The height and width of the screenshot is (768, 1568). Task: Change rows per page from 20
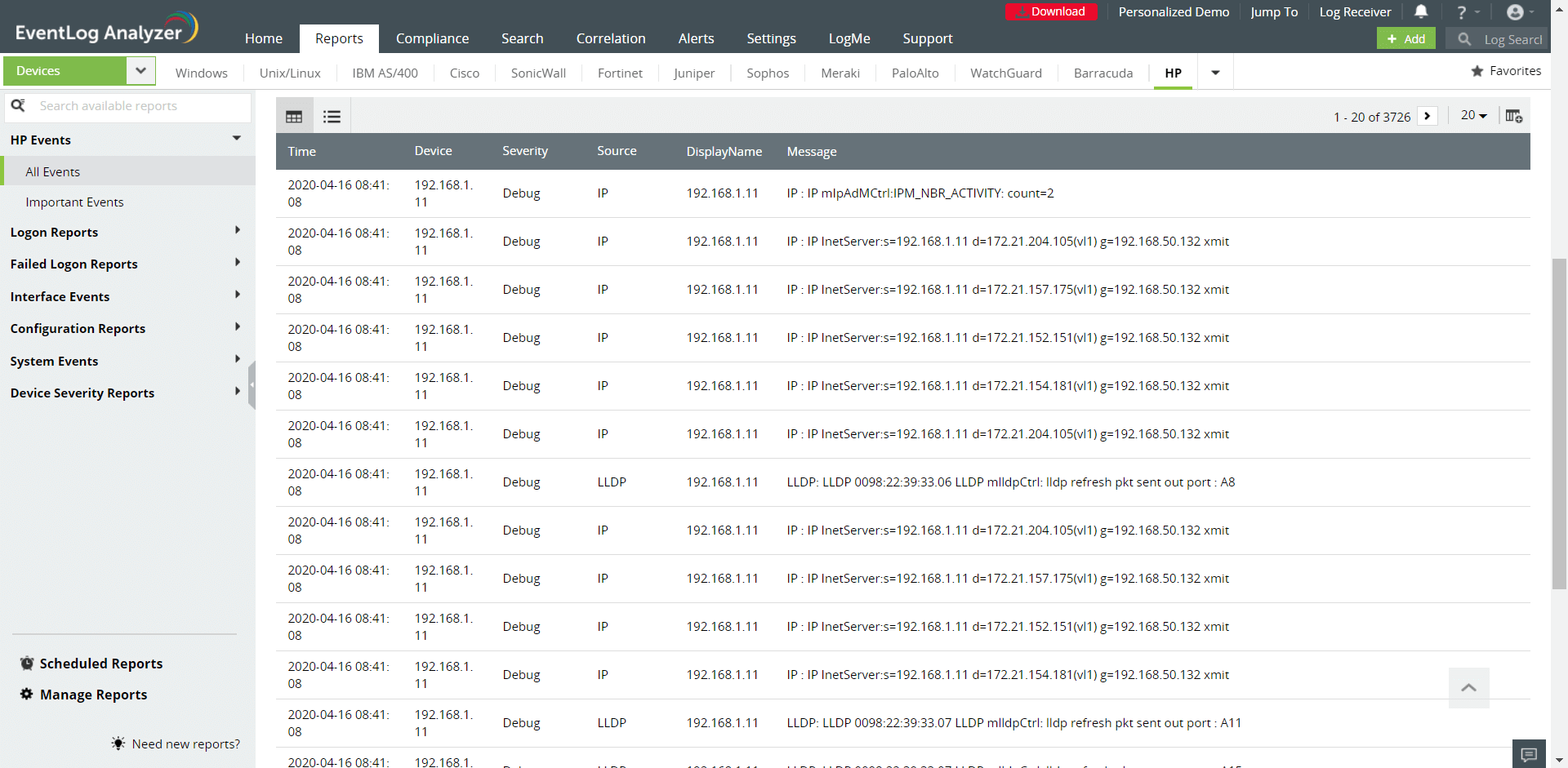[1474, 115]
